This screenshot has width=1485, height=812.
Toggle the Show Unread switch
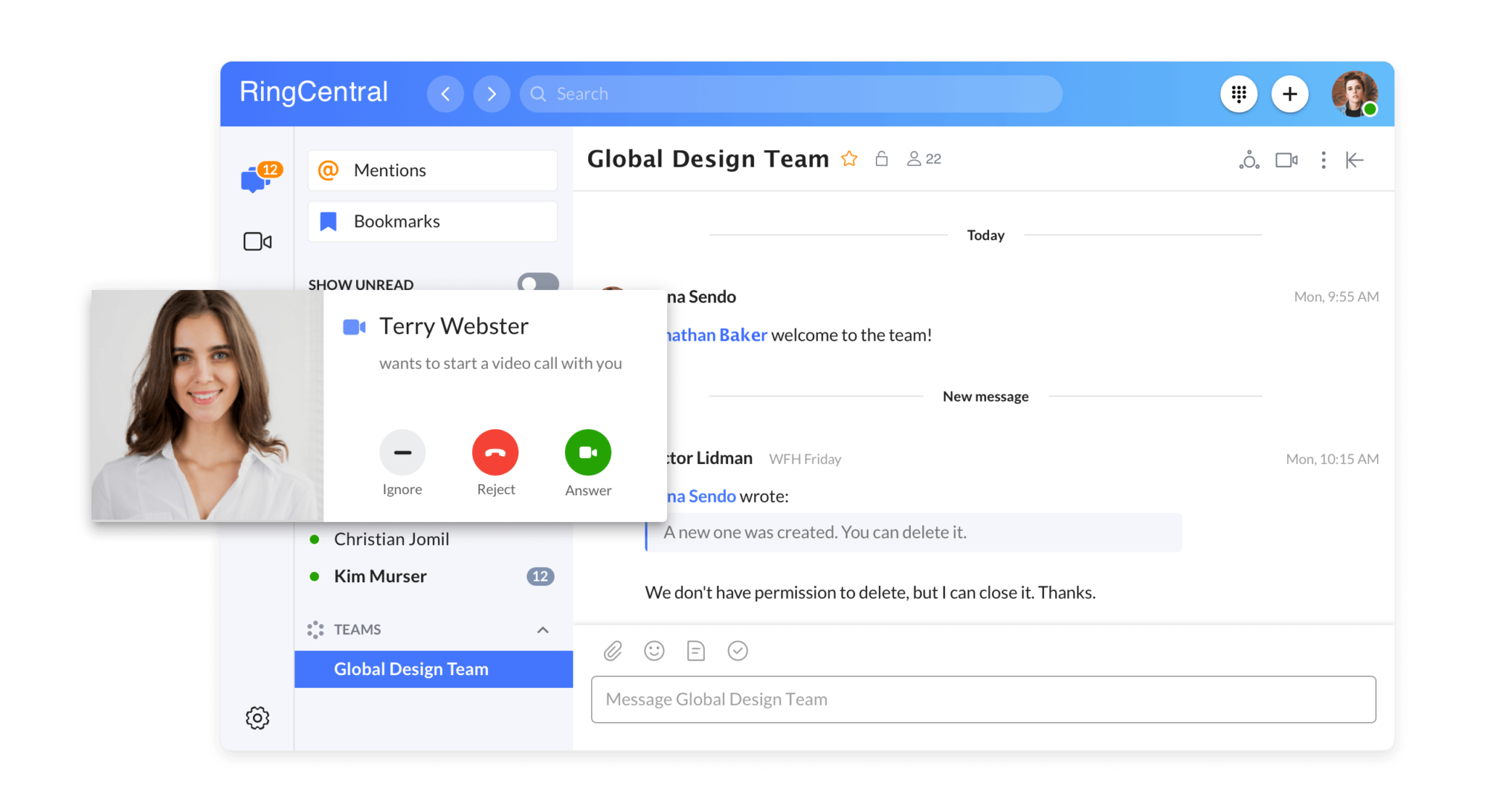[537, 281]
